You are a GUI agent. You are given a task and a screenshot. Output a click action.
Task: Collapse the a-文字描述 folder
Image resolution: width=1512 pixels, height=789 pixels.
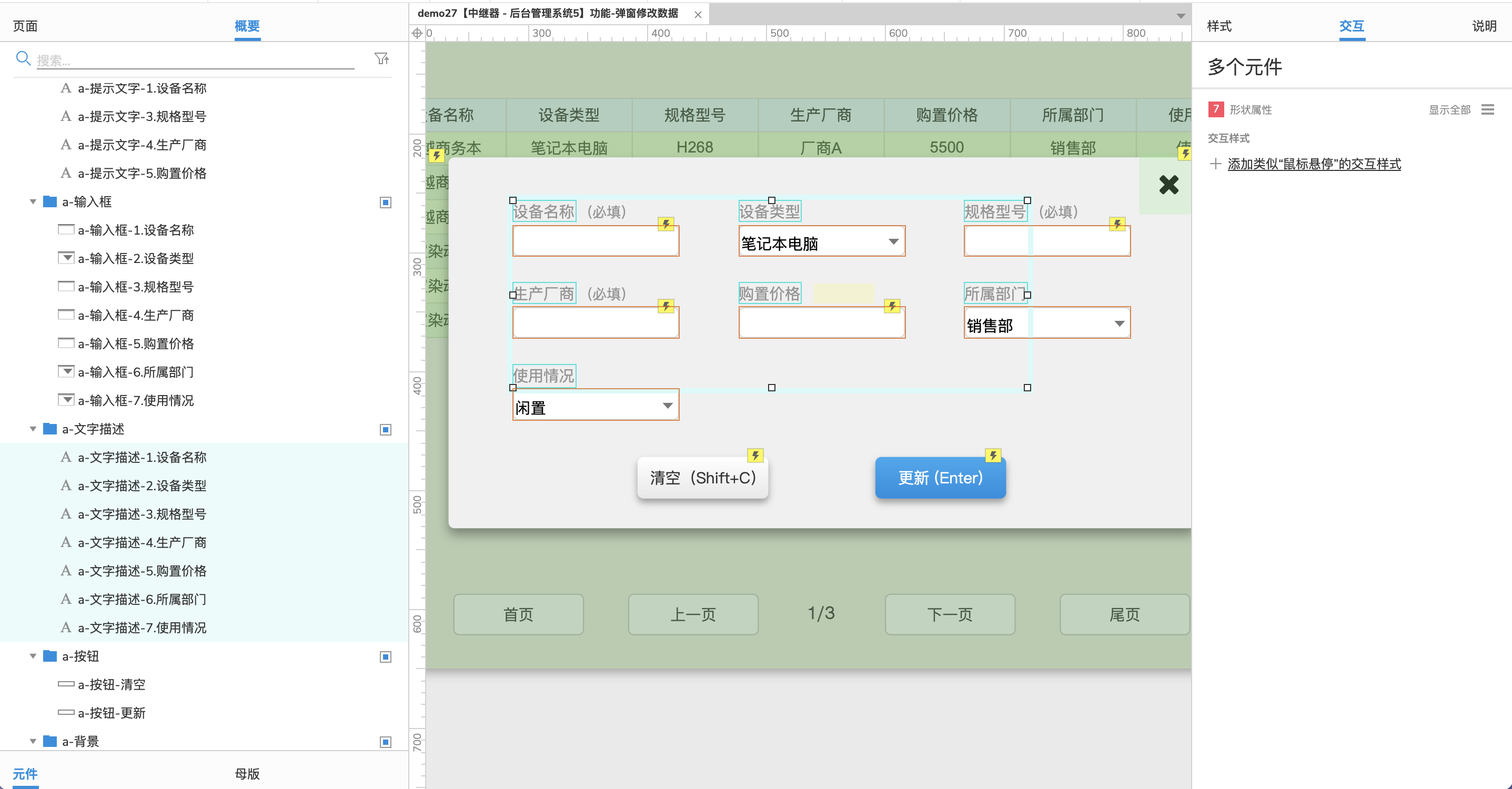pos(33,429)
